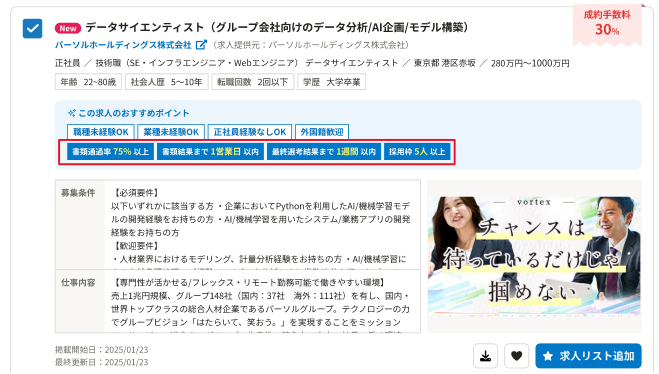Click the 年齢 22~80歳 condition tag

click(88, 82)
